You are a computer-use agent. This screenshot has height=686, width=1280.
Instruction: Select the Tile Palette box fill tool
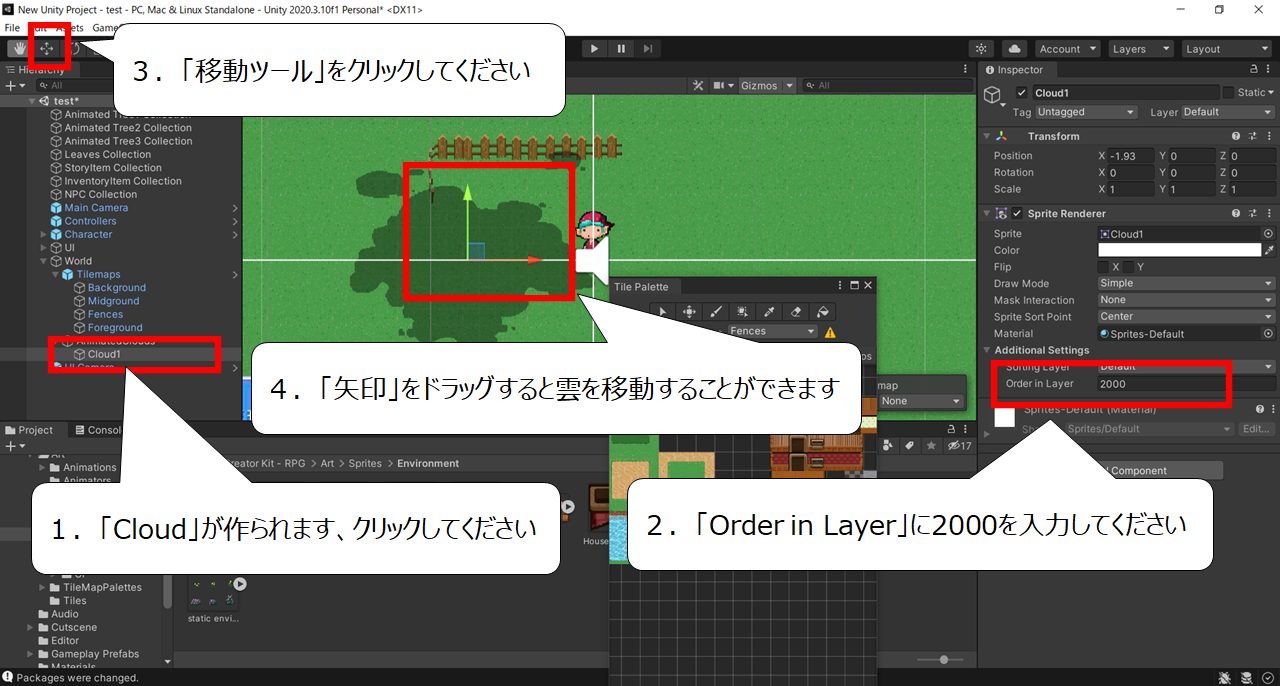click(743, 311)
